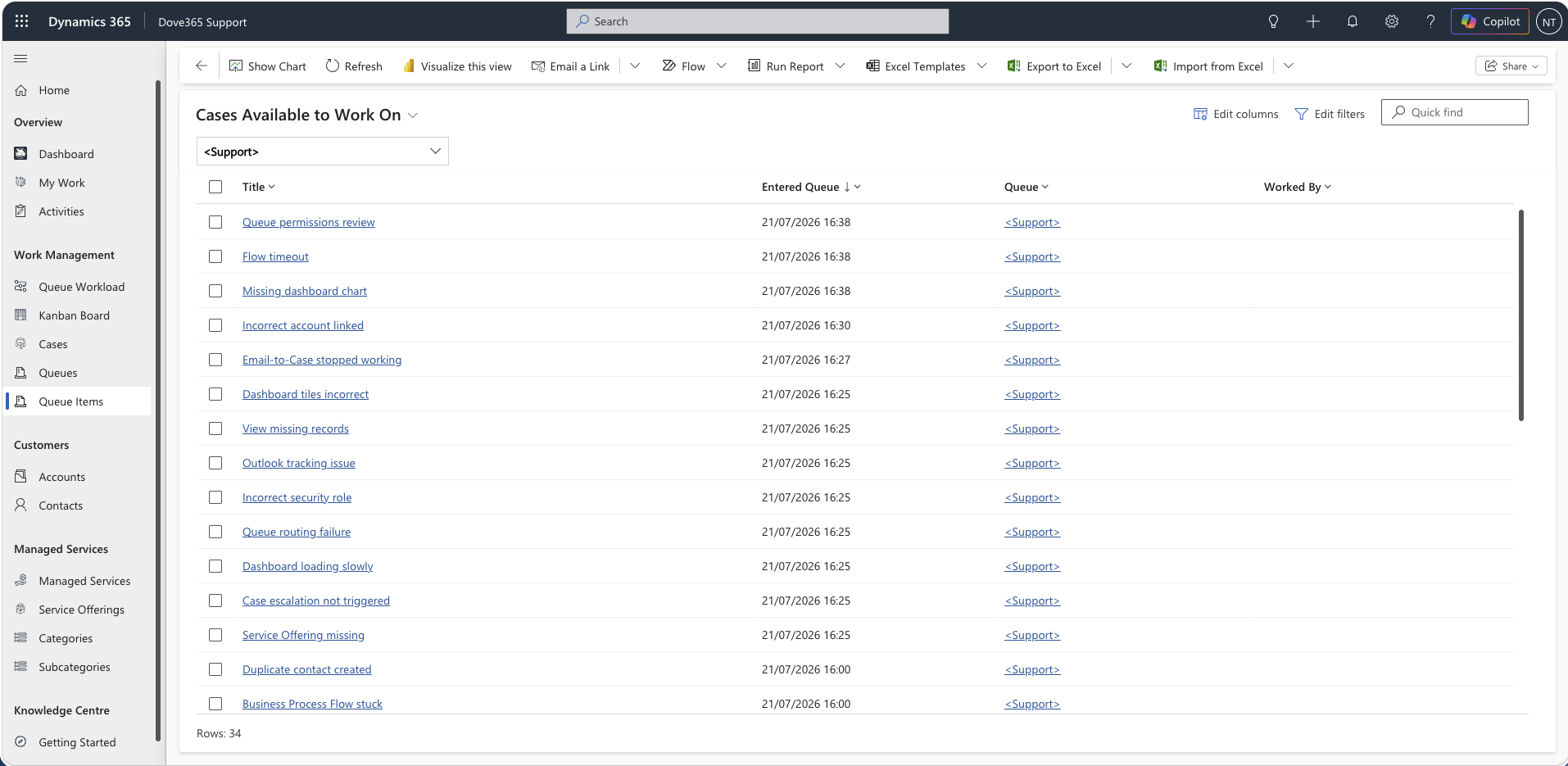The height and width of the screenshot is (766, 1568).
Task: Focus the Quick find box
Action: click(1454, 112)
